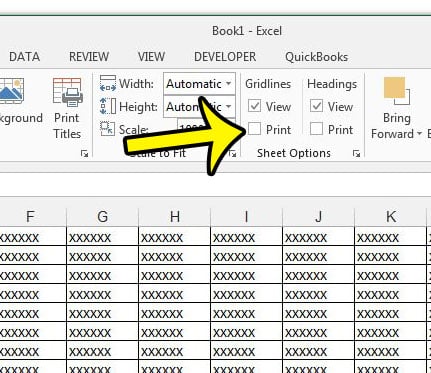Click the Bring Forward icon
431x373 pixels.
(396, 91)
